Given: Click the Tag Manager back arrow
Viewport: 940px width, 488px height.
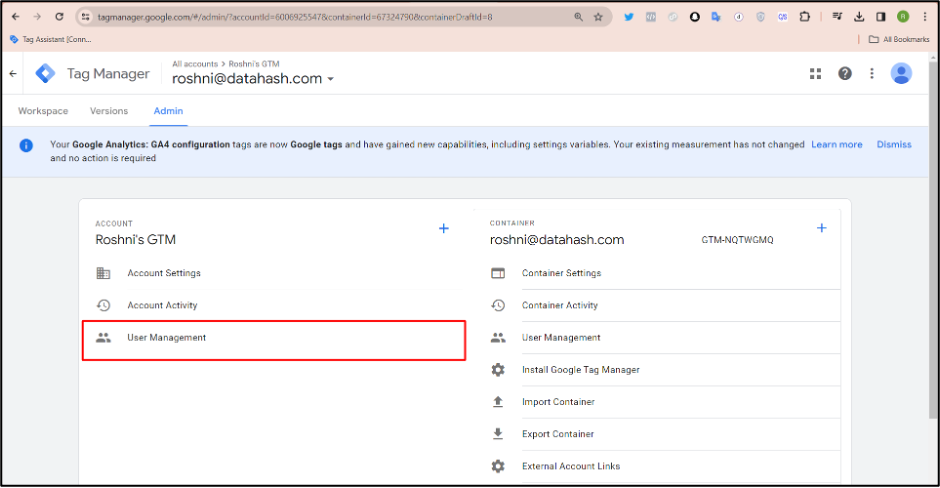Looking at the screenshot, I should (13, 74).
